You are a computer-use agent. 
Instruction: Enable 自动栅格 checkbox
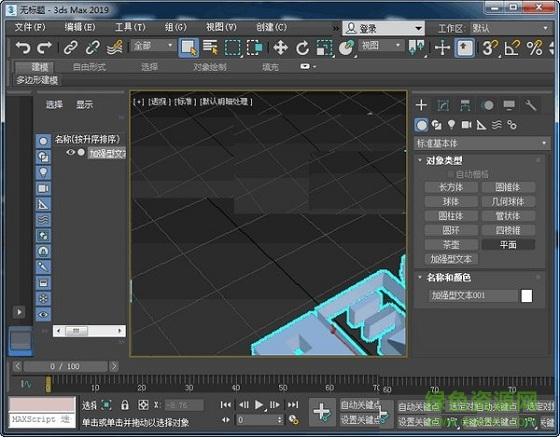pyautogui.click(x=451, y=174)
